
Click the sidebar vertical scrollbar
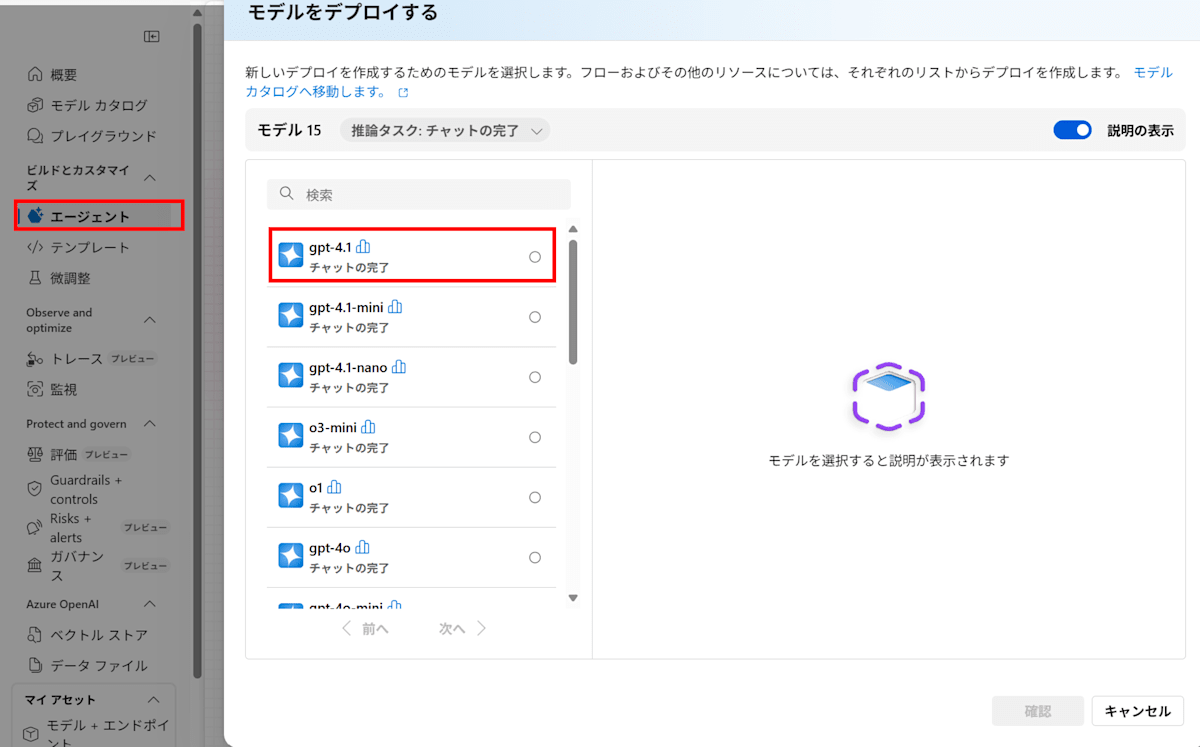click(197, 350)
